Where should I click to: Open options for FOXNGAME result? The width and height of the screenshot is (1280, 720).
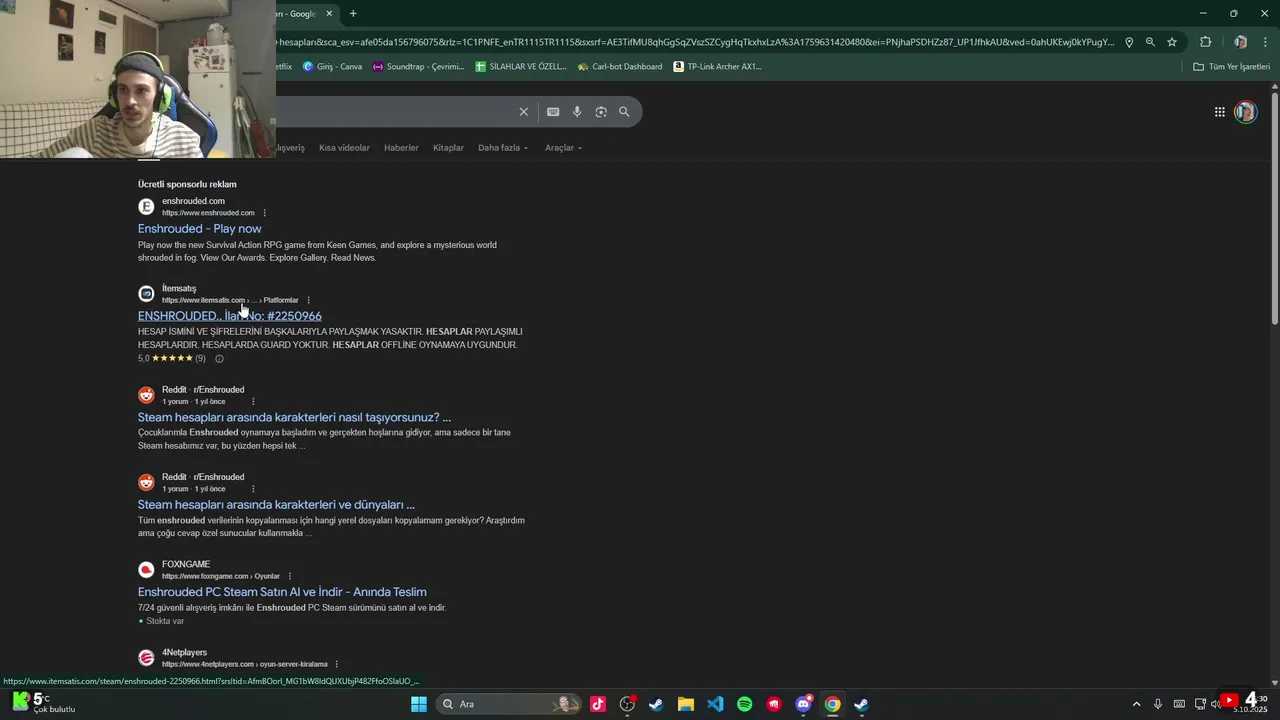click(x=290, y=576)
